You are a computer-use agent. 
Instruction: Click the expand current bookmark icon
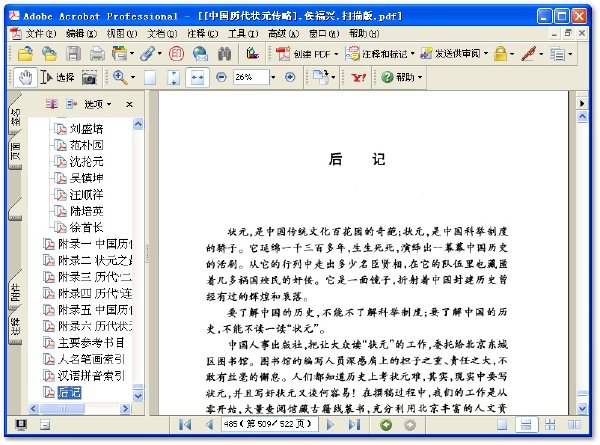pos(72,104)
